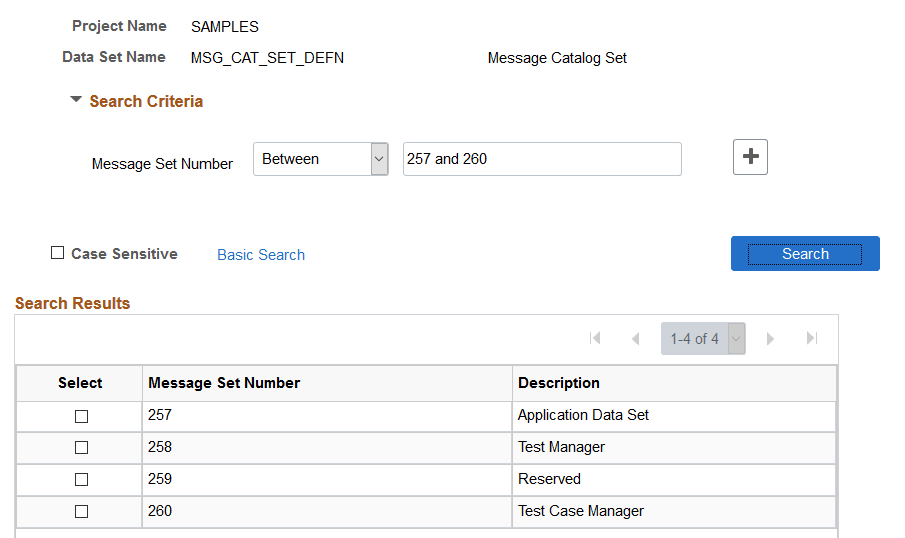This screenshot has width=905, height=538.
Task: Click the plus icon to add criteria
Action: [x=750, y=157]
